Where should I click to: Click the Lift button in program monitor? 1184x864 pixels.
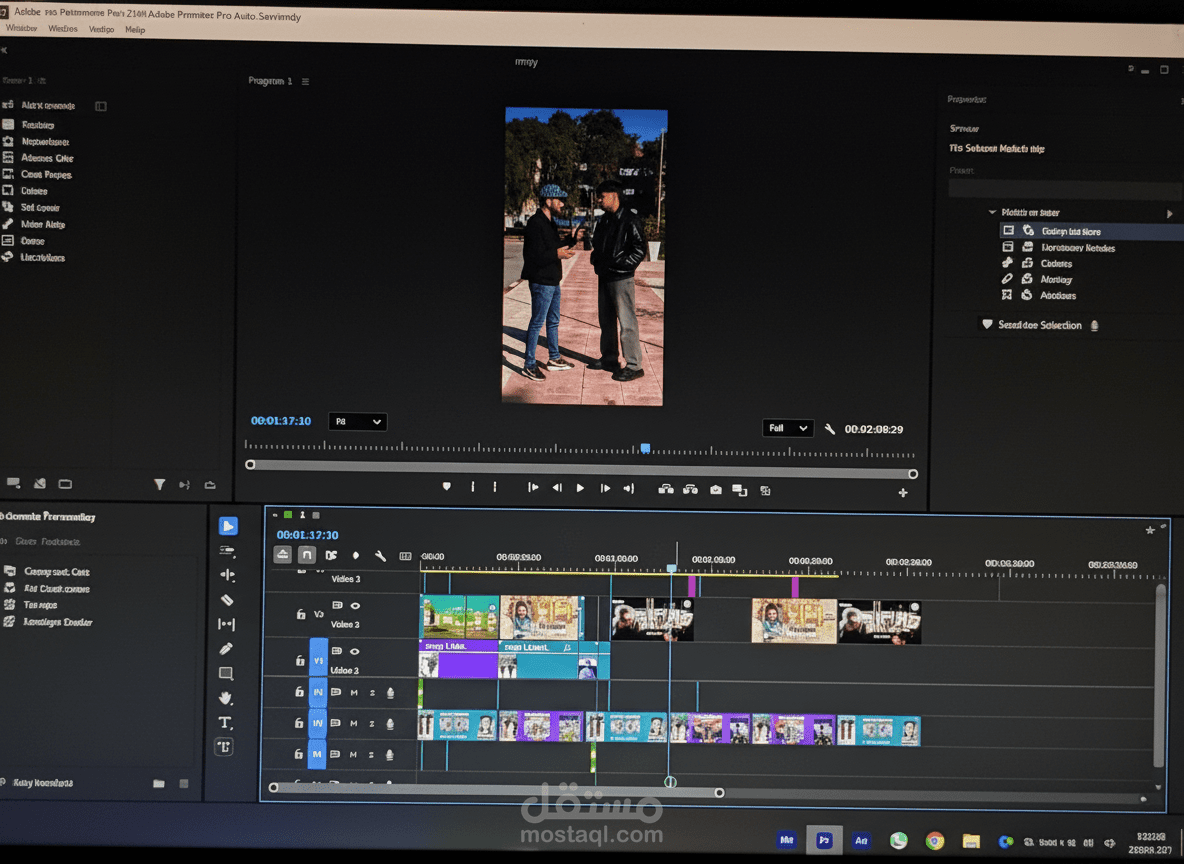click(666, 489)
